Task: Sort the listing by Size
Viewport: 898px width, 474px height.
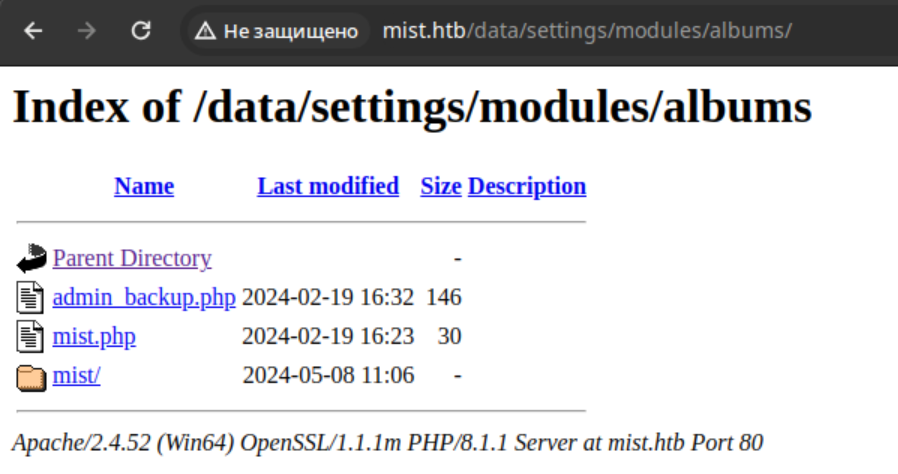Action: [x=440, y=186]
